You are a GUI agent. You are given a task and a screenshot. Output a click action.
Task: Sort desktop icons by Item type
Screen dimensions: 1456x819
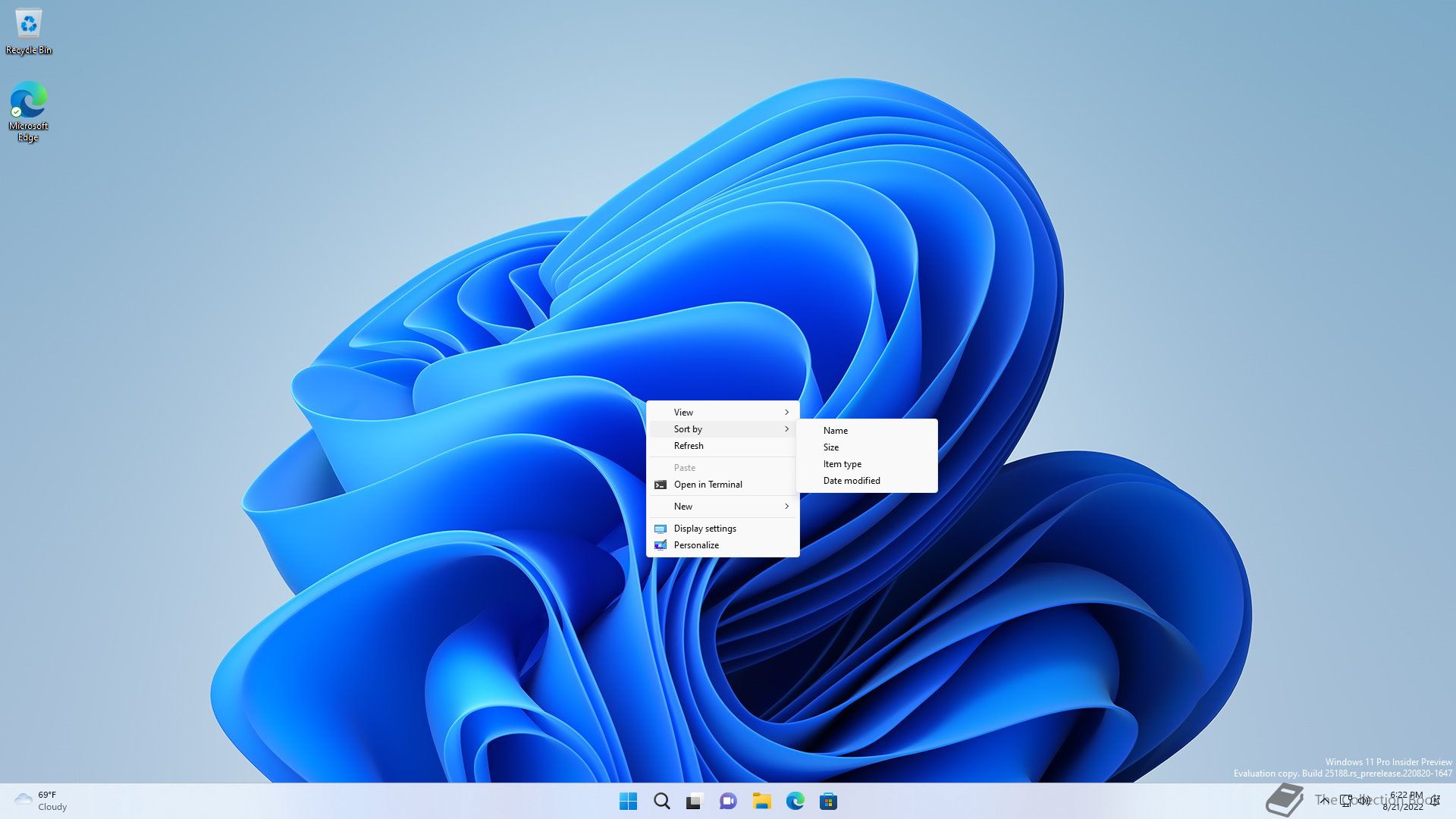click(x=867, y=464)
